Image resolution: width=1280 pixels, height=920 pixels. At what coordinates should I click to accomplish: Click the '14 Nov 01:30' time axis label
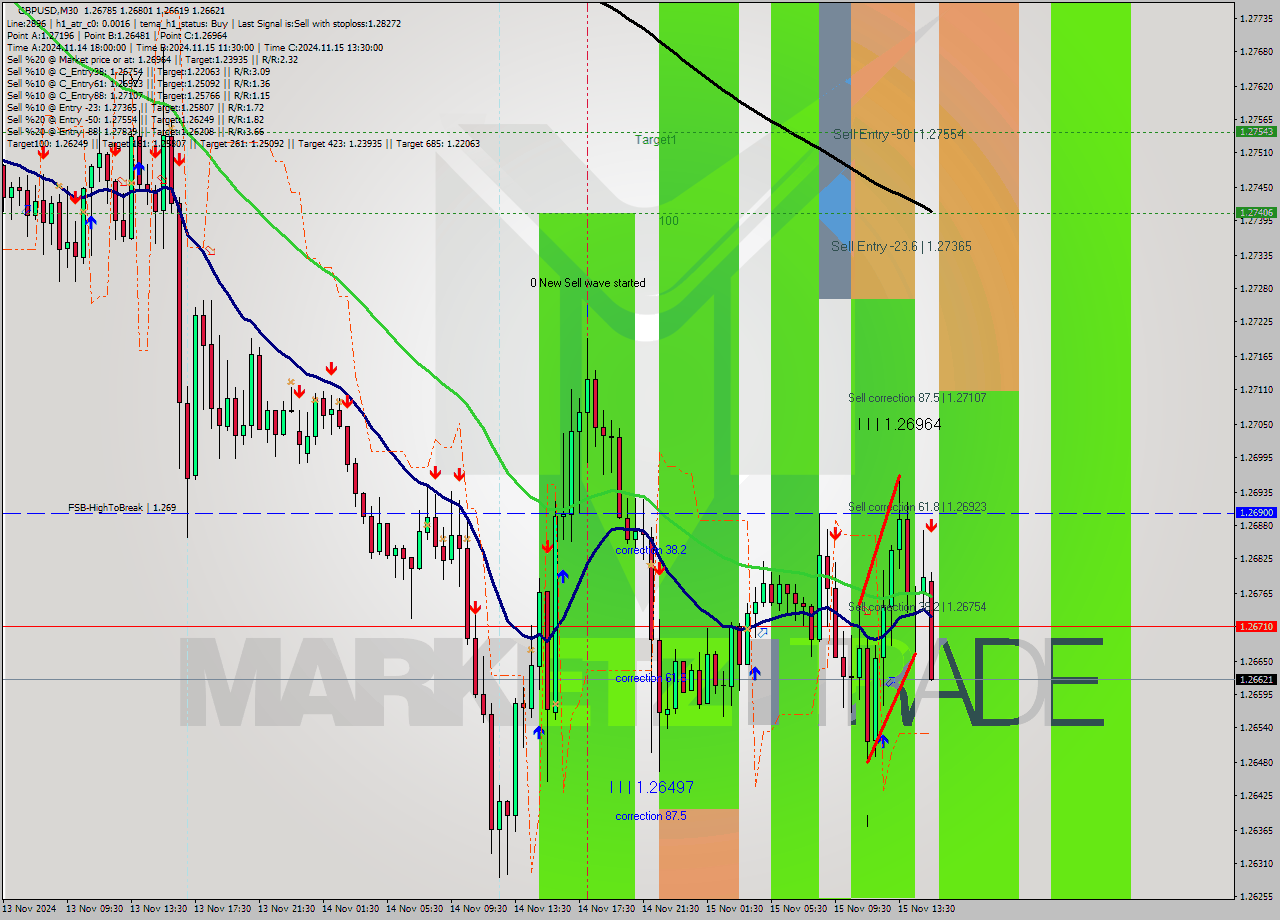coord(351,909)
